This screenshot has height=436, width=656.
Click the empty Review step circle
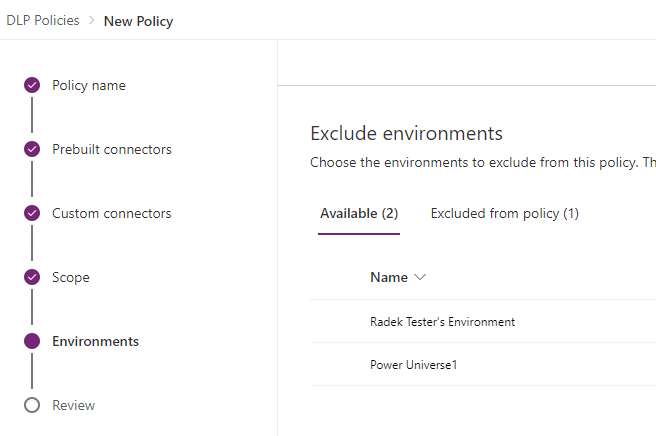click(32, 405)
